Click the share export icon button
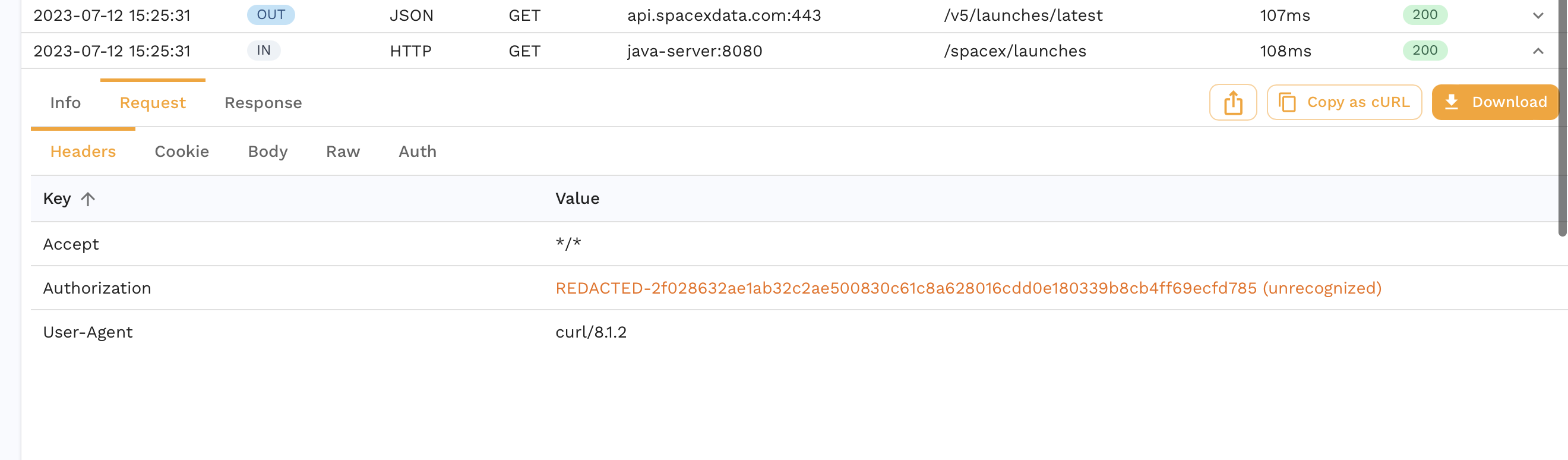 [x=1232, y=102]
